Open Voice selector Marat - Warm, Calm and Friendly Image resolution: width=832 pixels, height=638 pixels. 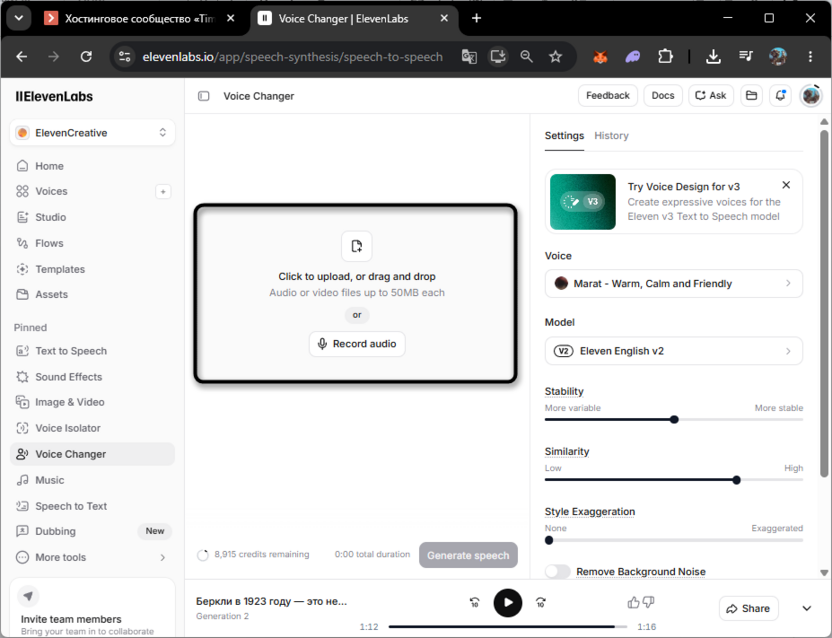(673, 283)
